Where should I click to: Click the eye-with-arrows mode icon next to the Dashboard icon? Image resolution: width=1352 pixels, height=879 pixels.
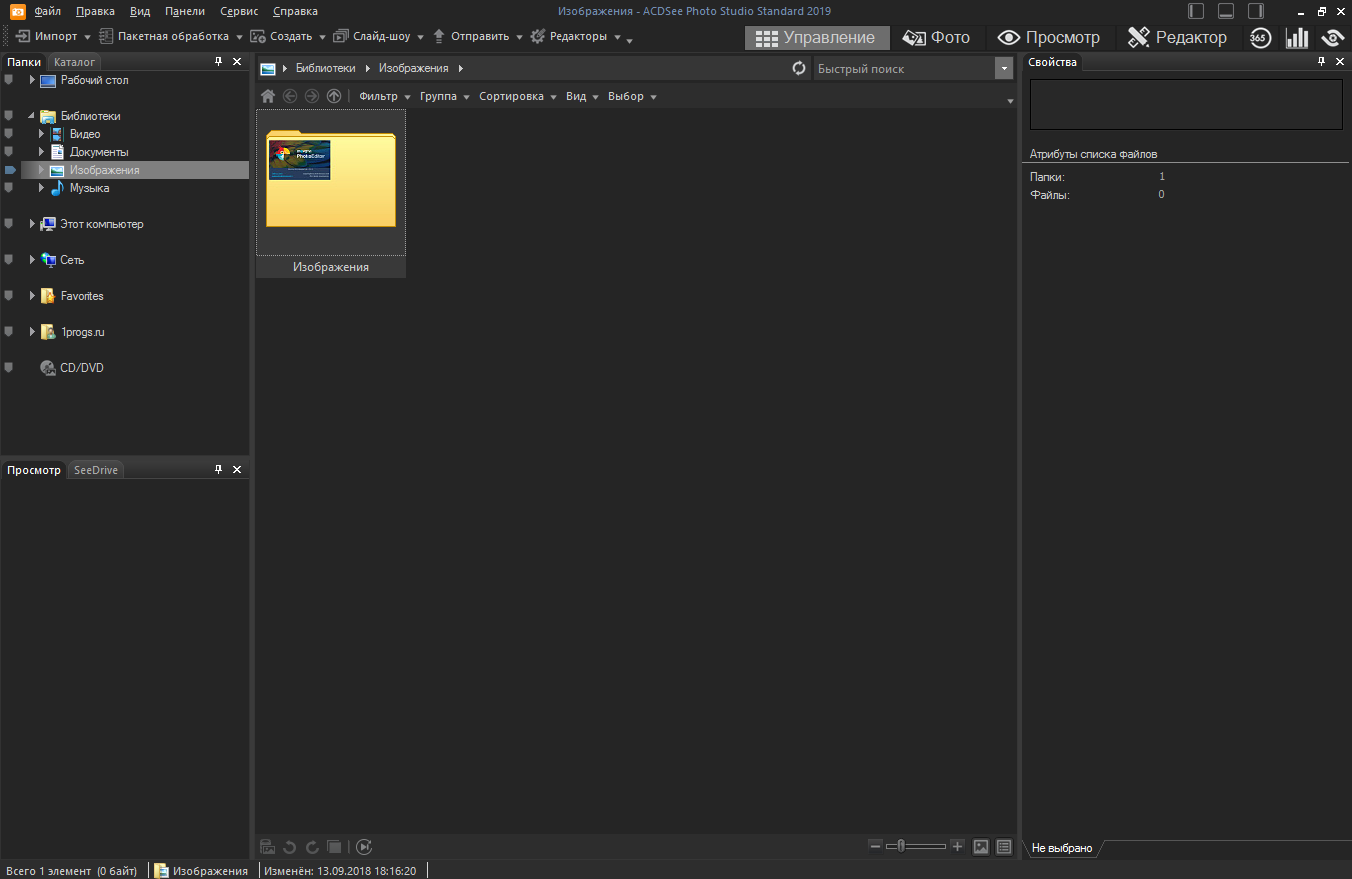coord(1332,38)
